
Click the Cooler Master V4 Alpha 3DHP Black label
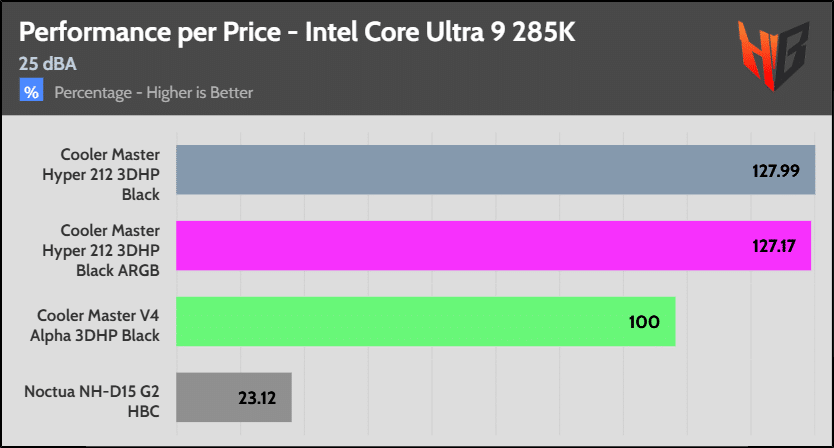pyautogui.click(x=97, y=321)
